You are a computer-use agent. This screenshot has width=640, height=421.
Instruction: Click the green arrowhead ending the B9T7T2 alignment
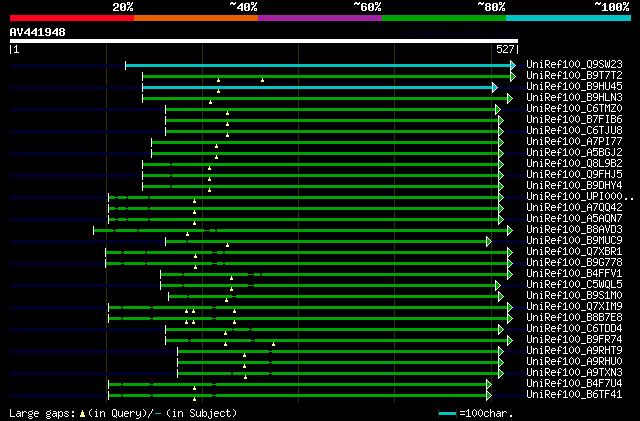click(x=513, y=76)
